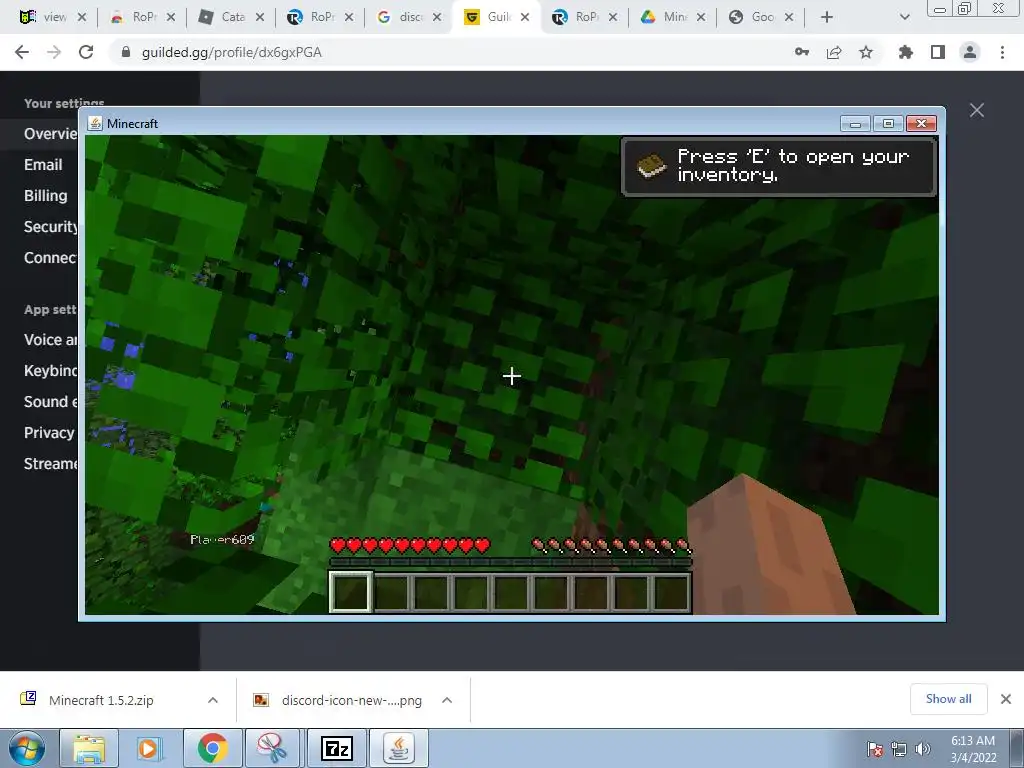This screenshot has height=768, width=1024.
Task: Switch to the Cata tab
Action: pyautogui.click(x=222, y=17)
